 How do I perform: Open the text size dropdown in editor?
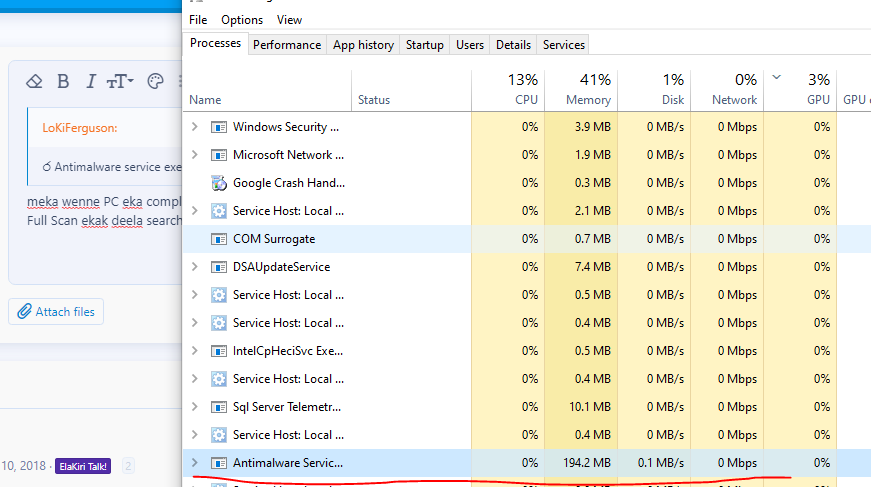click(x=119, y=82)
